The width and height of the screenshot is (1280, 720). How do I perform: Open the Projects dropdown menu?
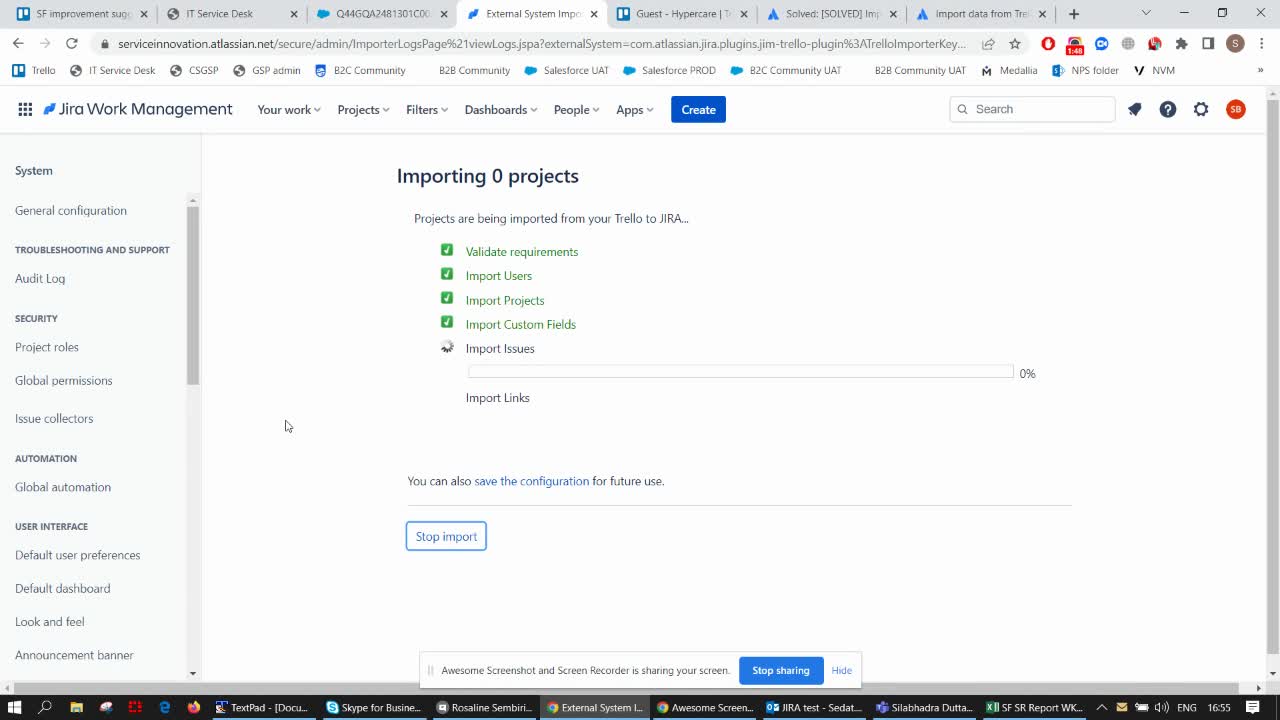point(362,109)
